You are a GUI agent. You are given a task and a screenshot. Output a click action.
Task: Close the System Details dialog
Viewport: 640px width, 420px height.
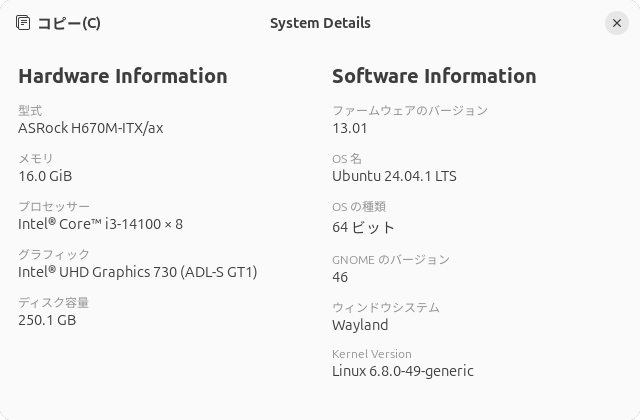pos(617,23)
